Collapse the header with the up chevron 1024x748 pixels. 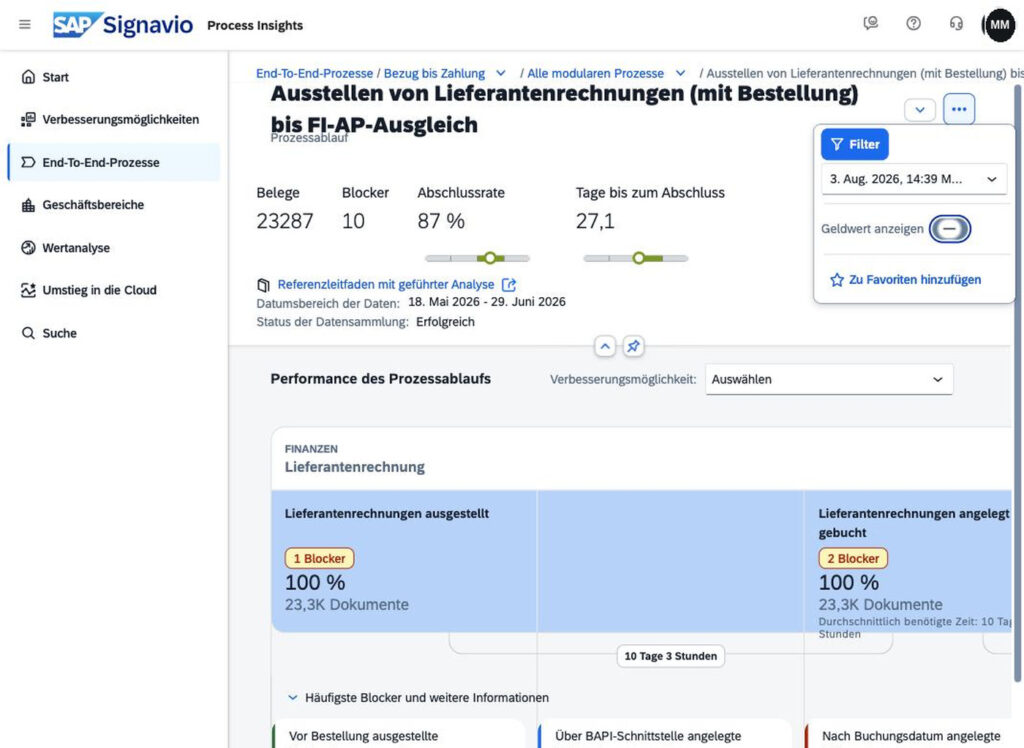click(x=605, y=346)
